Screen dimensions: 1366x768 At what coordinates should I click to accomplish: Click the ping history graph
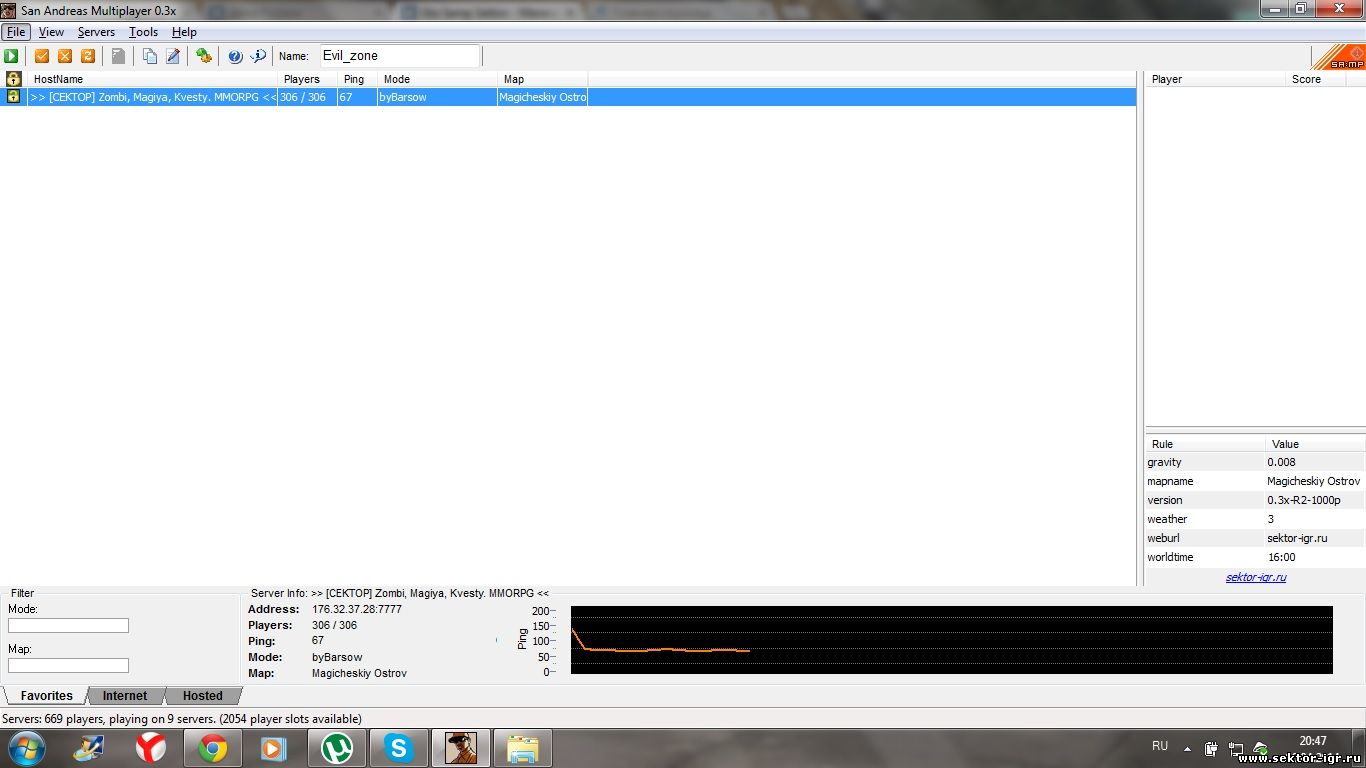coord(951,640)
